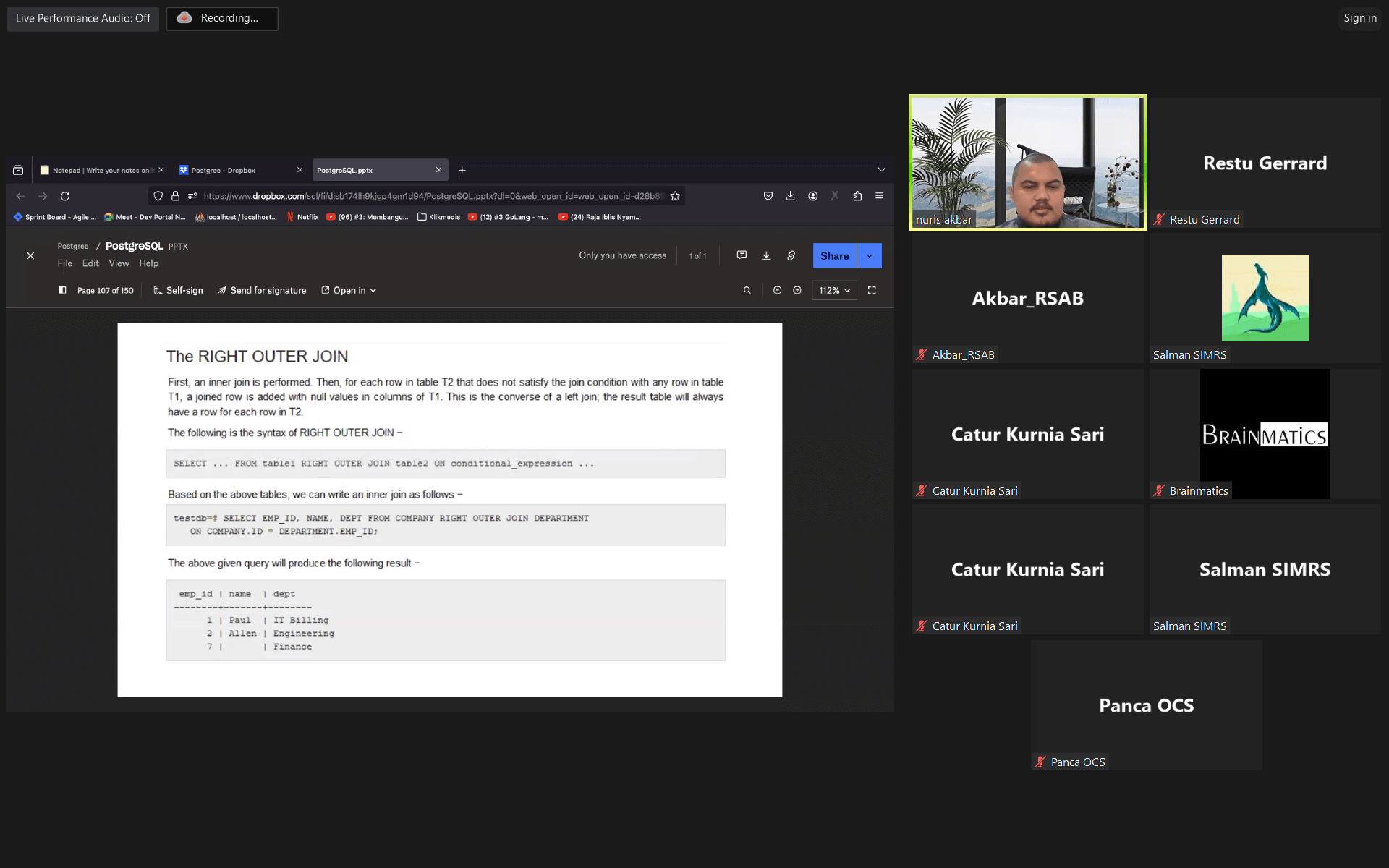Viewport: 1389px width, 868px height.
Task: Reload the page with refresh icon
Action: [x=65, y=196]
